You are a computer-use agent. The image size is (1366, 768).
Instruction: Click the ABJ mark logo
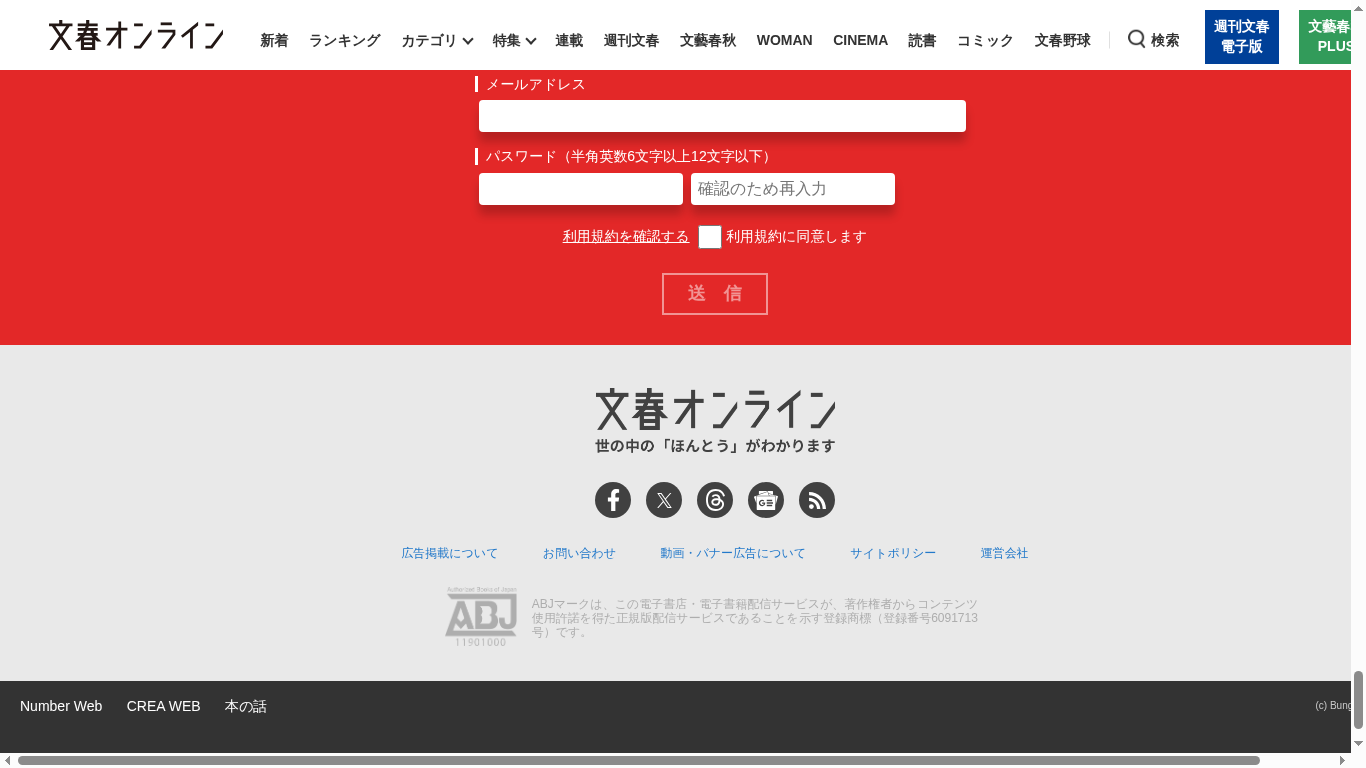481,616
